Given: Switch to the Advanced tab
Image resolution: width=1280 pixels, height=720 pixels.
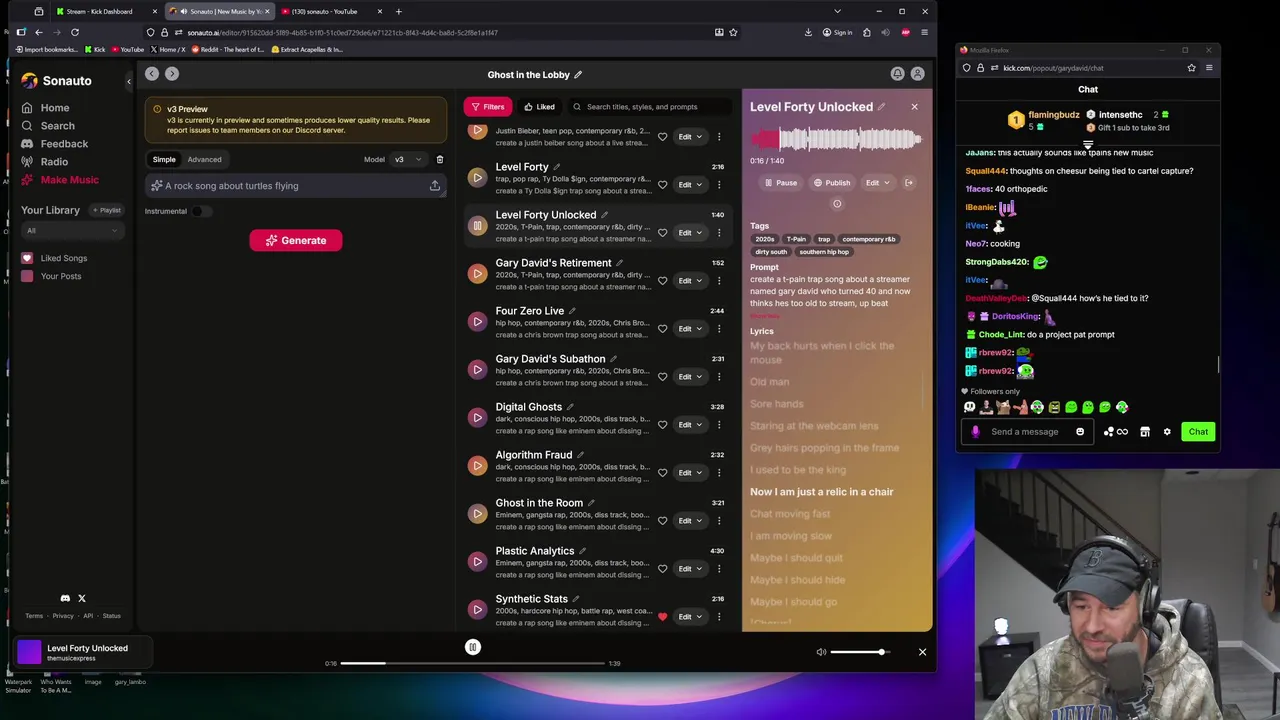Looking at the screenshot, I should (x=205, y=159).
